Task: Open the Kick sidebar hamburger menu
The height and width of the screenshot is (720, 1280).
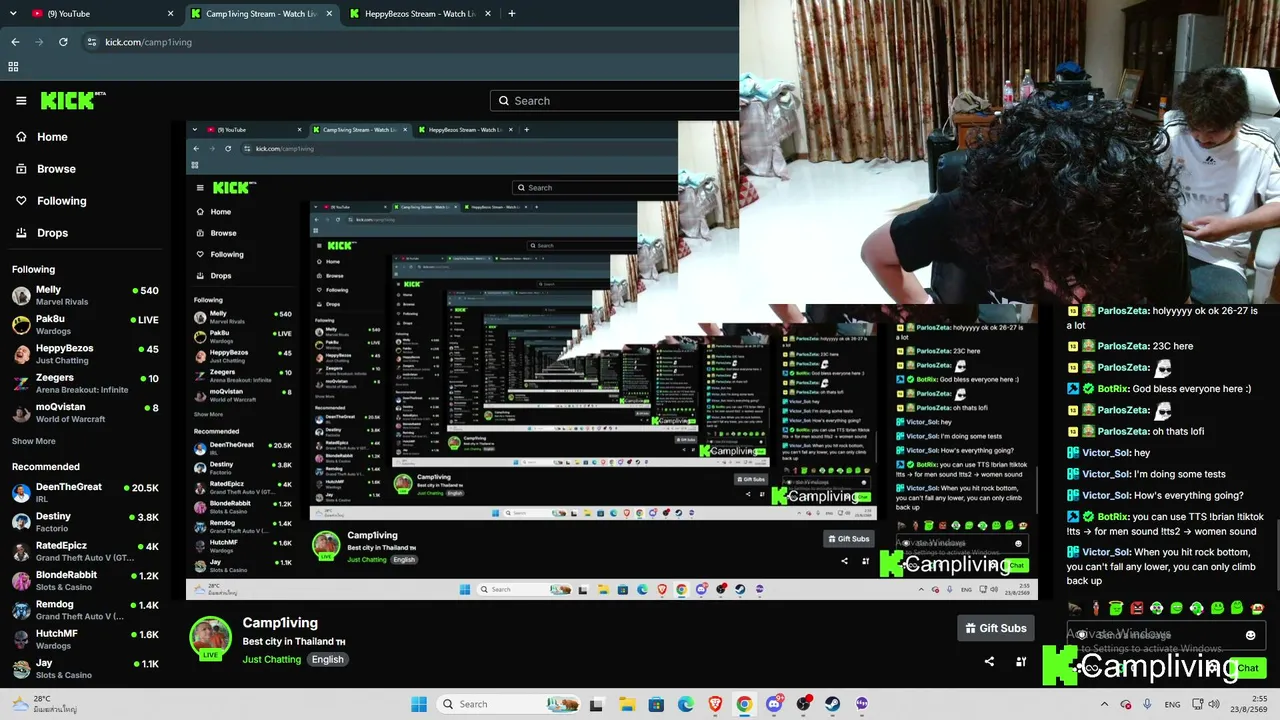Action: point(21,101)
